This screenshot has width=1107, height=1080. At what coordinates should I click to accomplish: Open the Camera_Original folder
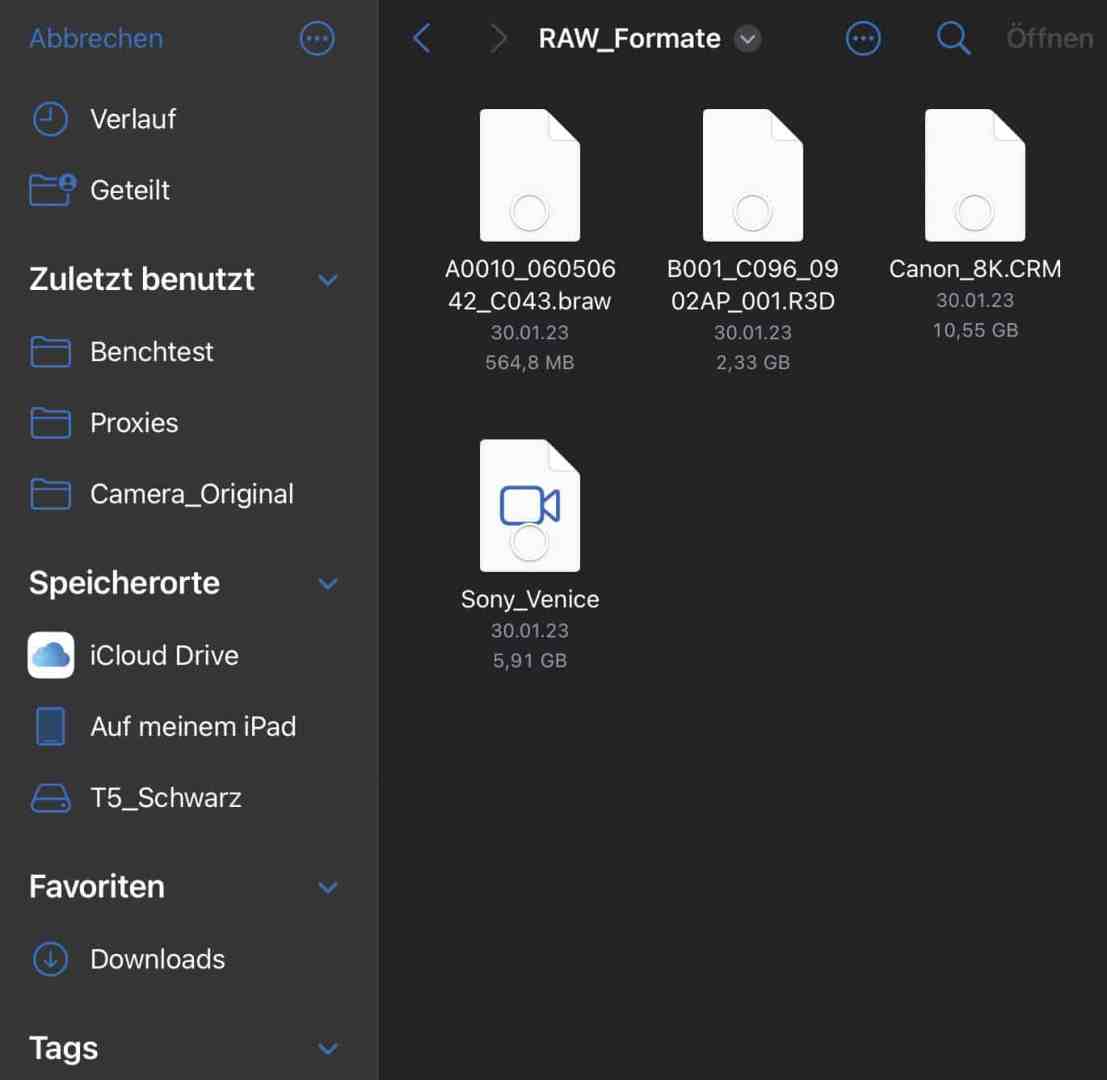[x=192, y=493]
